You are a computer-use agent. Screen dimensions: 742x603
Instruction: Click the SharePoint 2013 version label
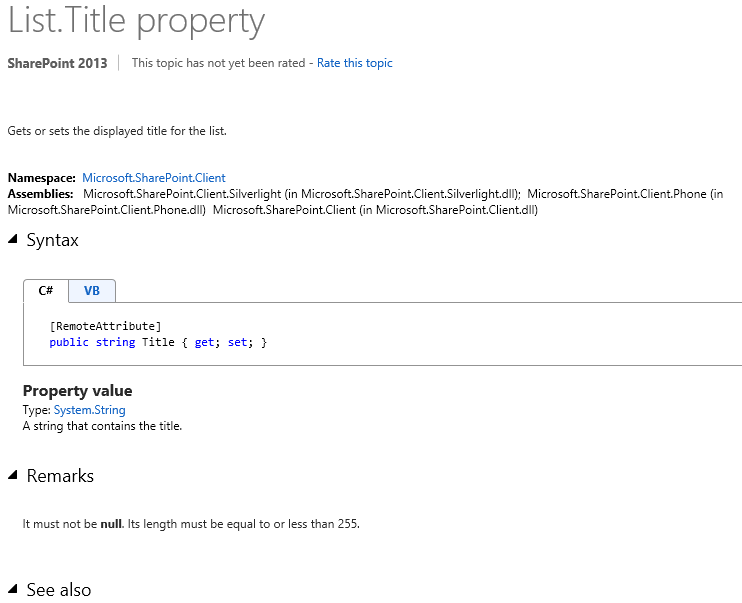click(x=56, y=63)
